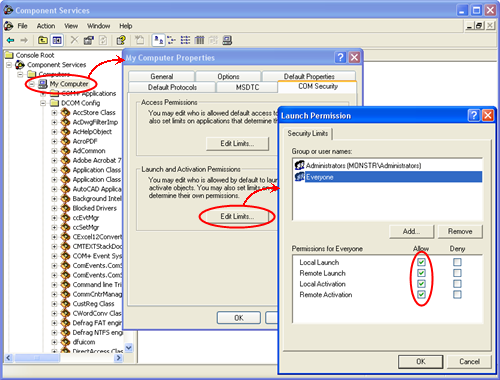
Task: Click the Forward arrow toolbar icon
Action: click(x=24, y=40)
